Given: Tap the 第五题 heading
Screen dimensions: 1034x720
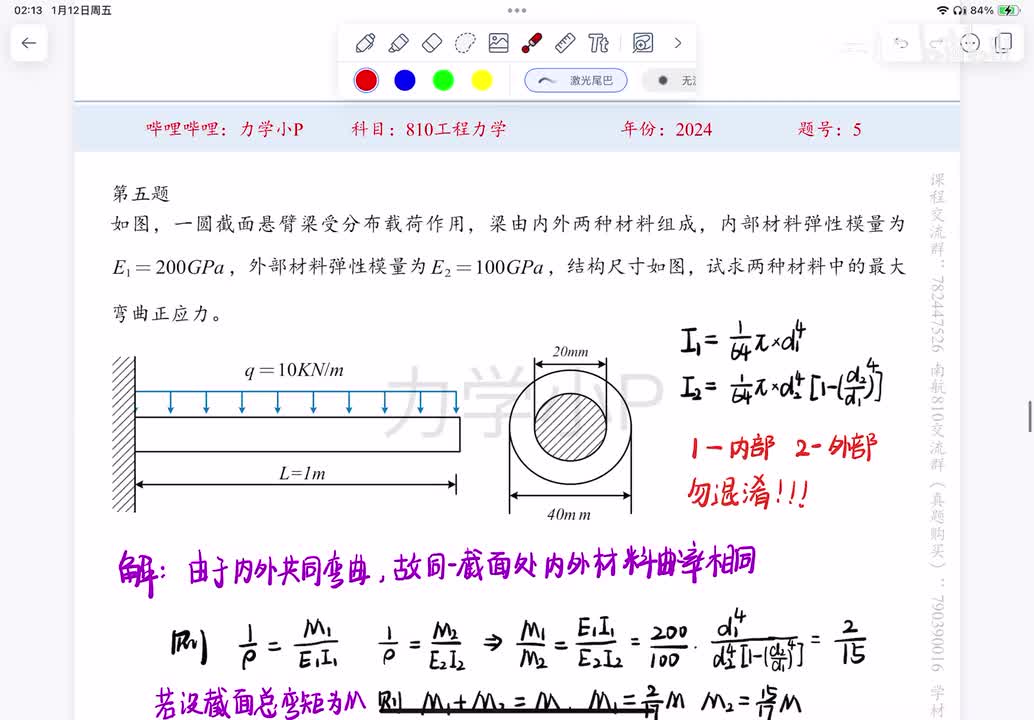Looking at the screenshot, I should (x=141, y=193).
